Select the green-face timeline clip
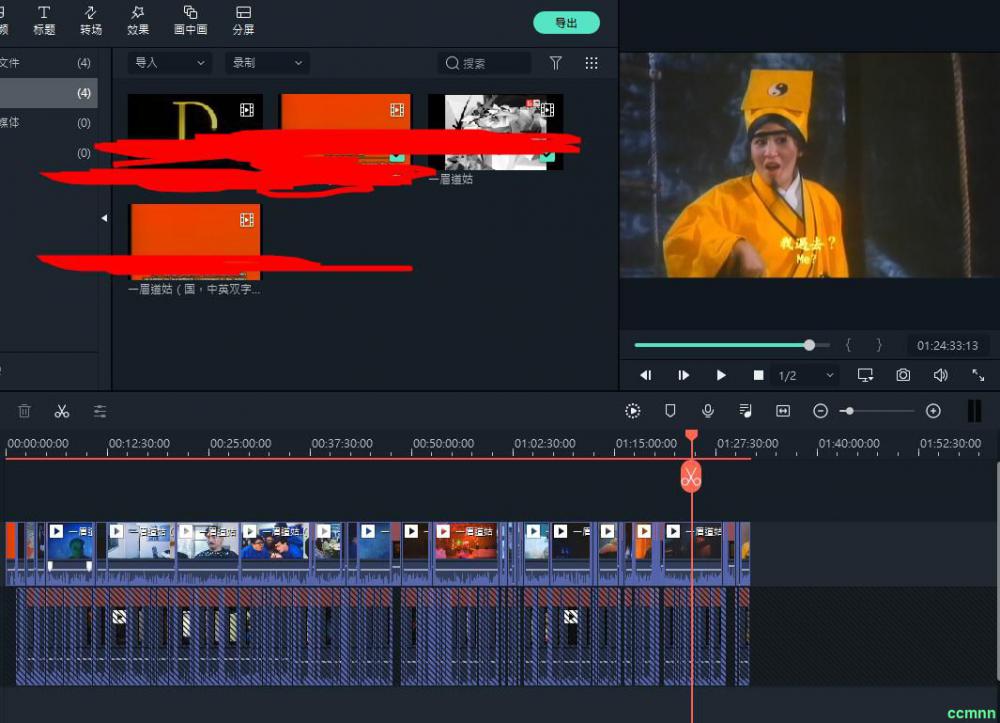The height and width of the screenshot is (723, 1000). (x=71, y=552)
